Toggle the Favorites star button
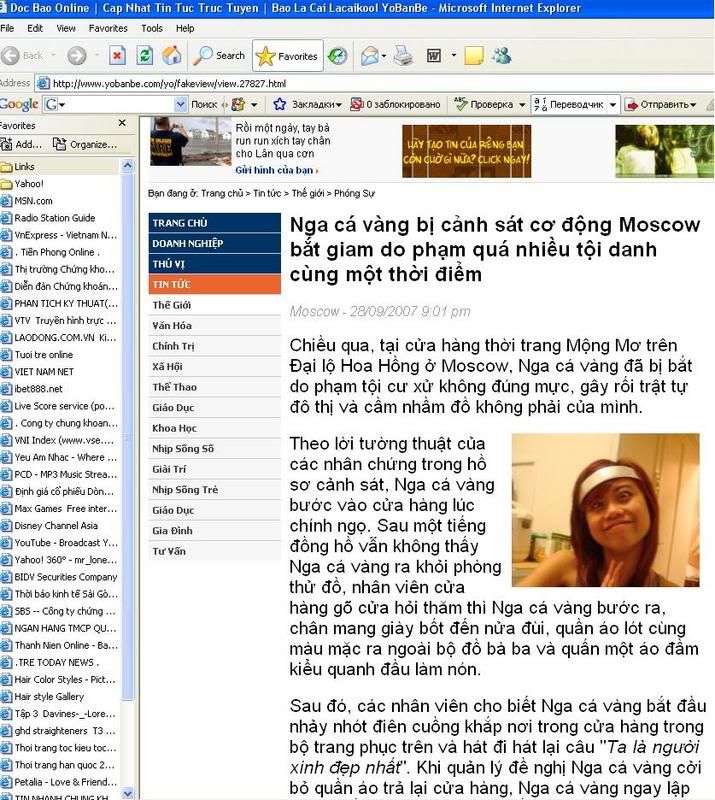This screenshot has height=800, width=715. tap(287, 56)
